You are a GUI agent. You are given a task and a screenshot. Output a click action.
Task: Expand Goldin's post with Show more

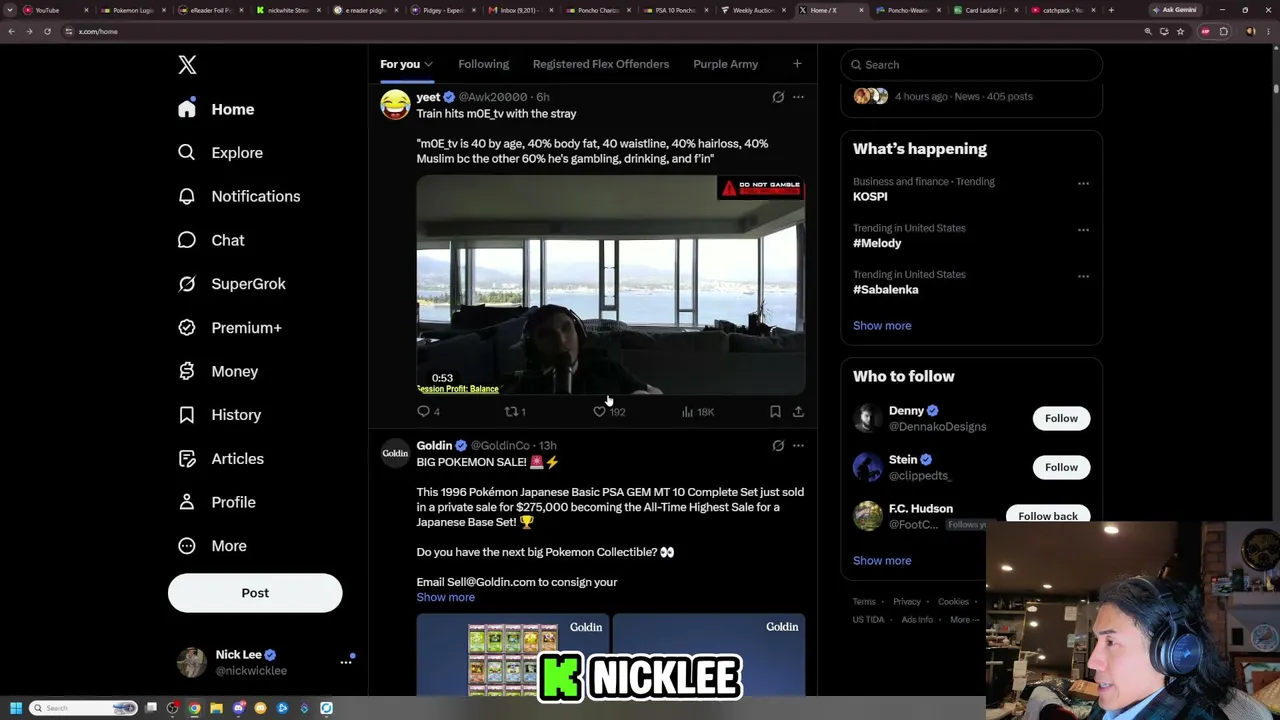coord(445,597)
